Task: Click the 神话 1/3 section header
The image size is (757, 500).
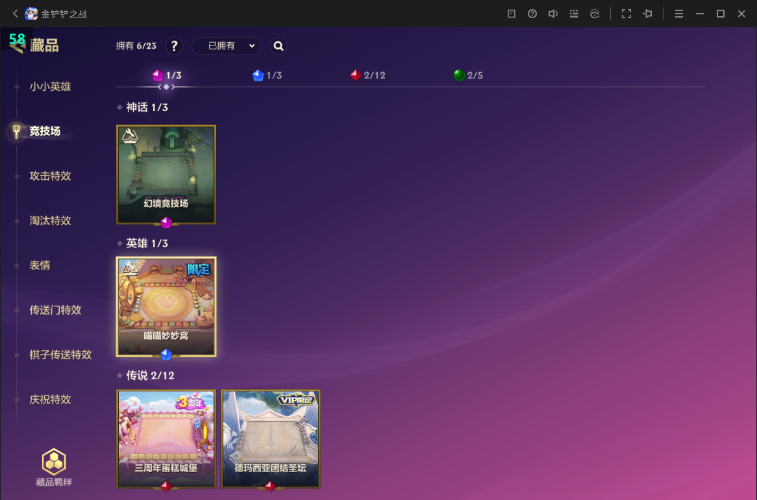Action: [147, 107]
